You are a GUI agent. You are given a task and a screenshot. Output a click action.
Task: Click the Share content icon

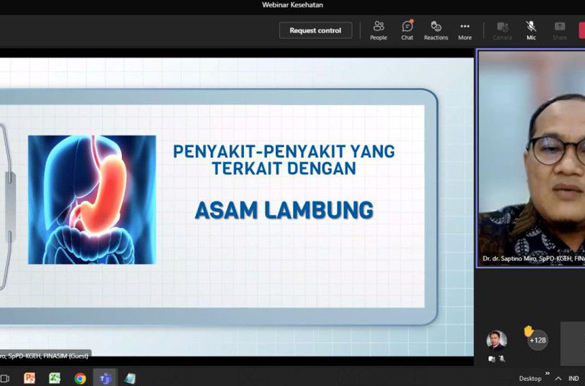click(x=560, y=31)
